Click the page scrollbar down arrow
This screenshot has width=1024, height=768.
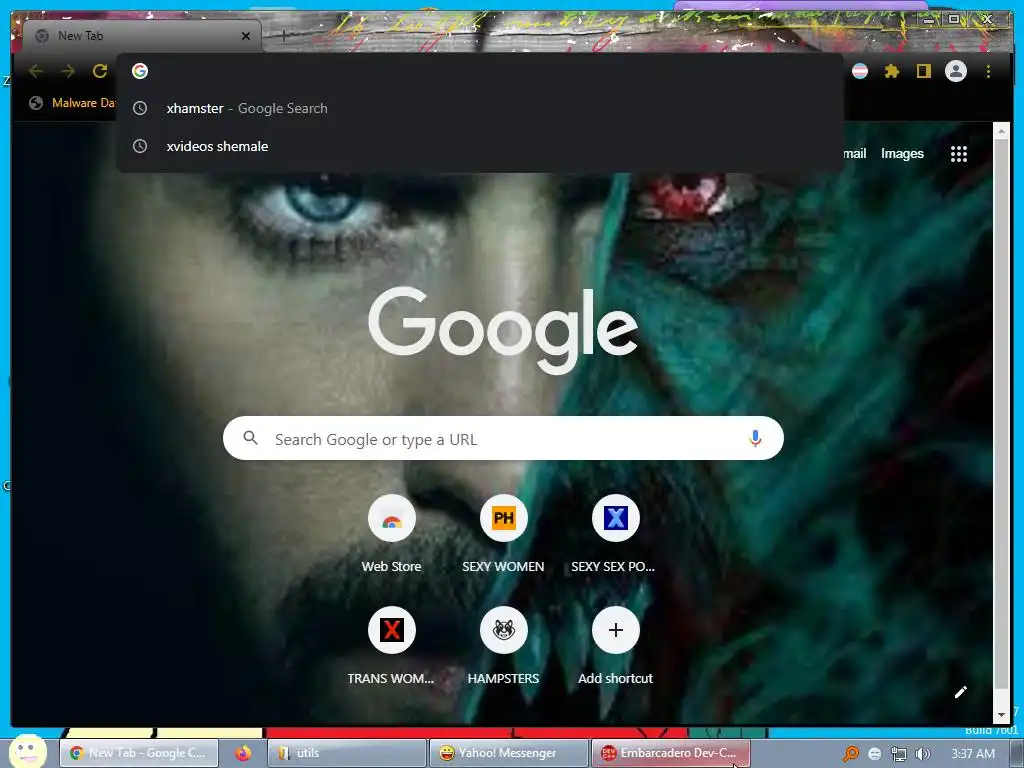(x=1001, y=716)
